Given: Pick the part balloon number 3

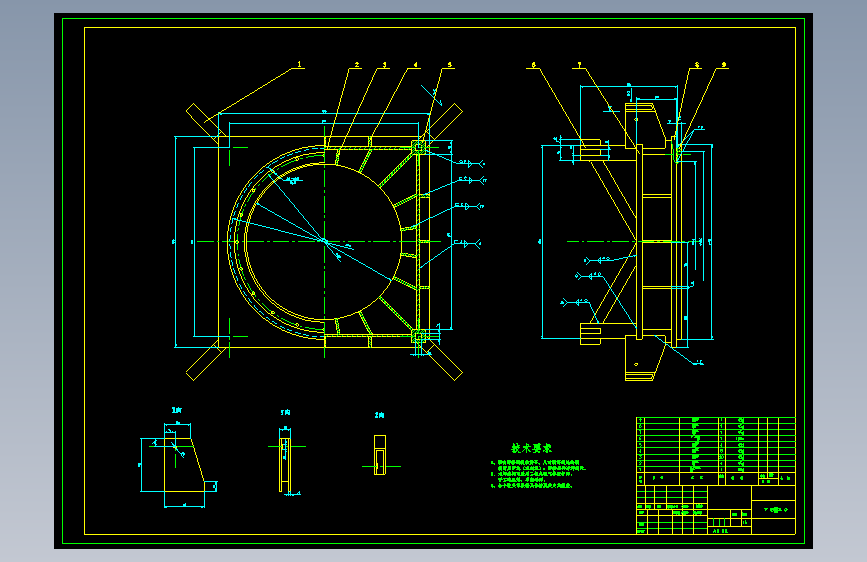Looking at the screenshot, I should pyautogui.click(x=384, y=65).
